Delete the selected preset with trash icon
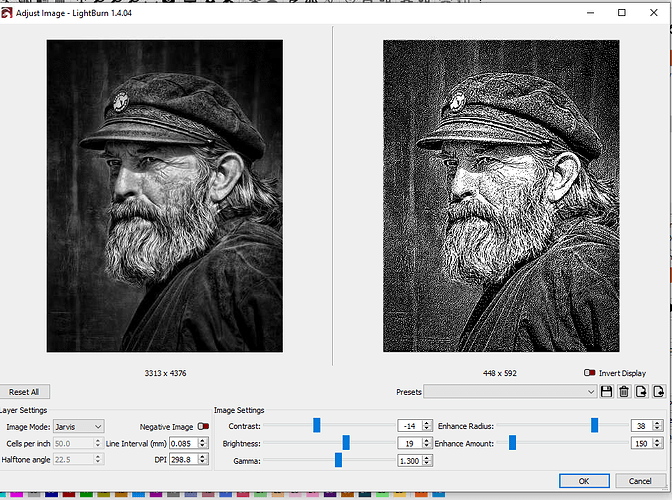 (x=624, y=392)
